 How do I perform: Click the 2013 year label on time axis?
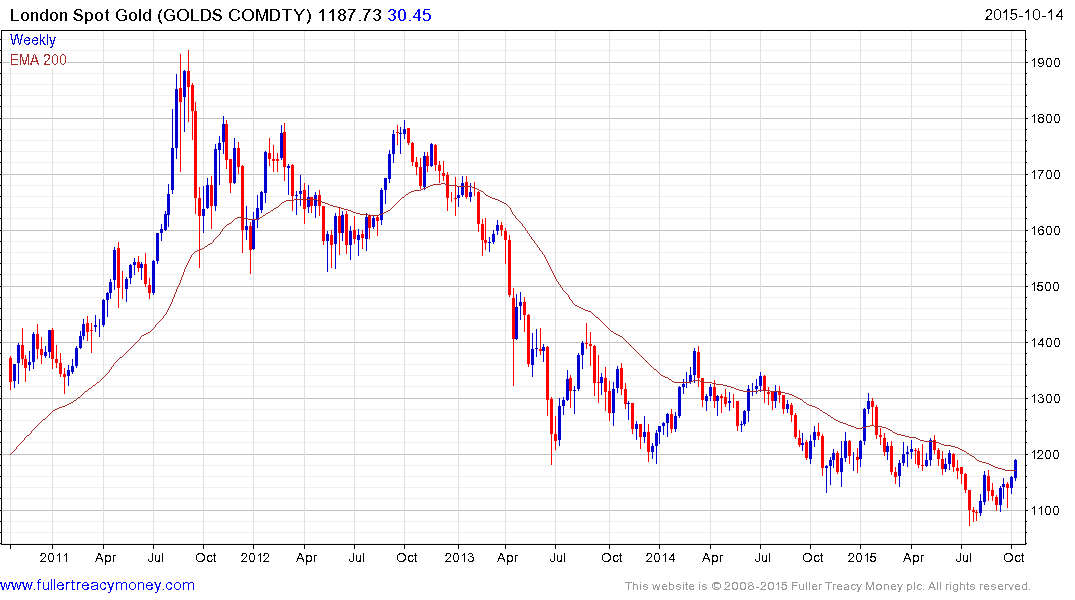459,557
